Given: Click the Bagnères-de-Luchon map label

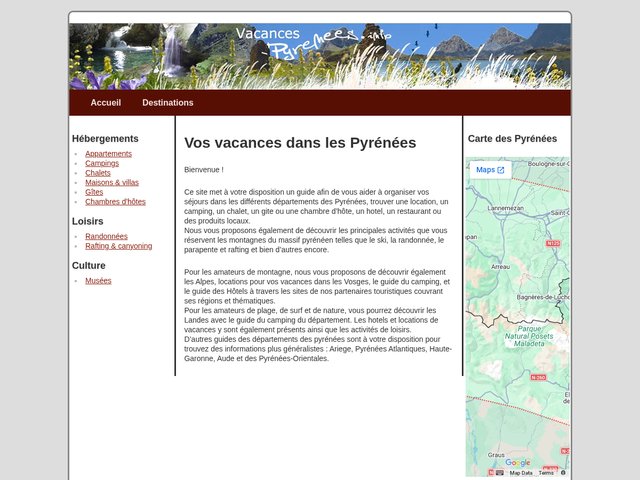Looking at the screenshot, I should (543, 297).
